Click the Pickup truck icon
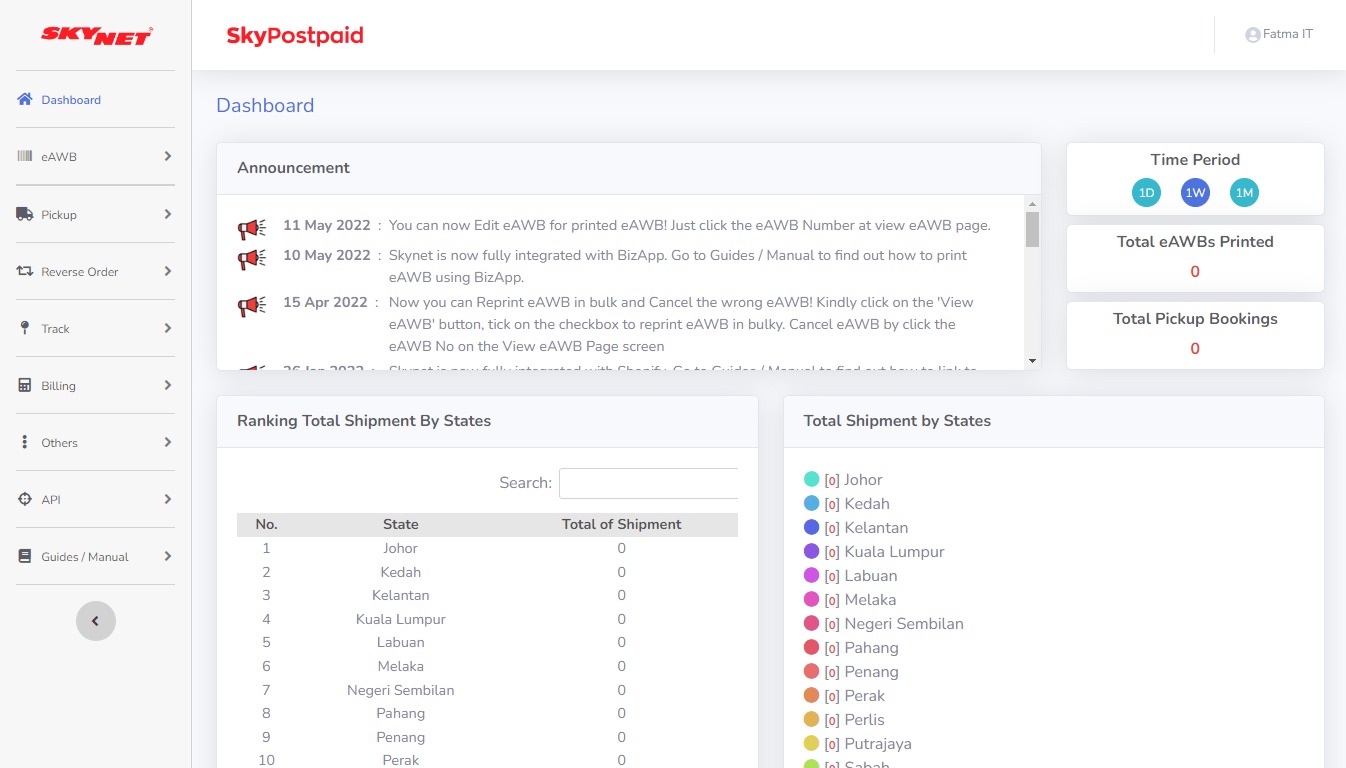The height and width of the screenshot is (768, 1346). pyautogui.click(x=25, y=214)
